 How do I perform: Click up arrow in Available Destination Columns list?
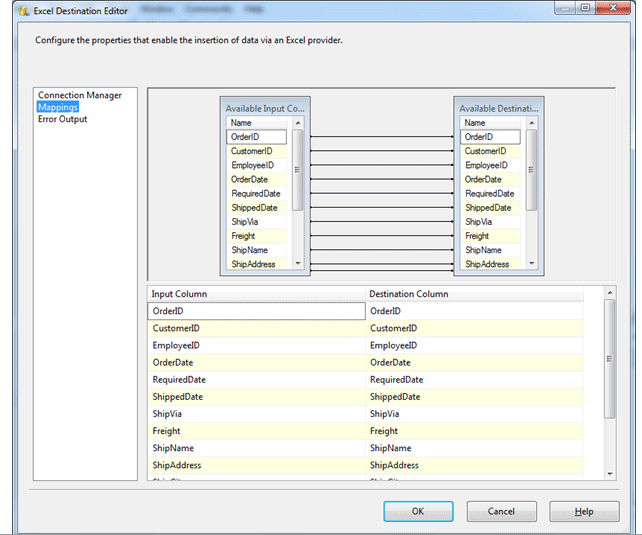coord(531,123)
